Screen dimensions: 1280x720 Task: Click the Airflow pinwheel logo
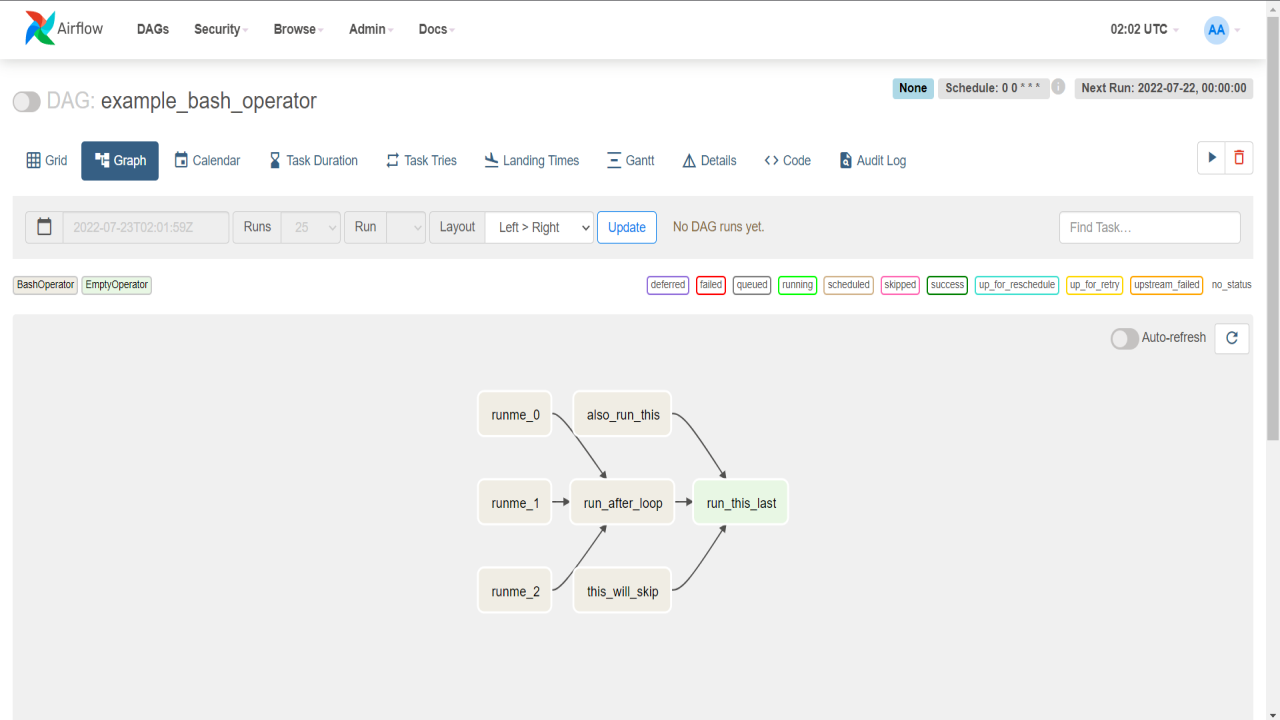(x=40, y=29)
